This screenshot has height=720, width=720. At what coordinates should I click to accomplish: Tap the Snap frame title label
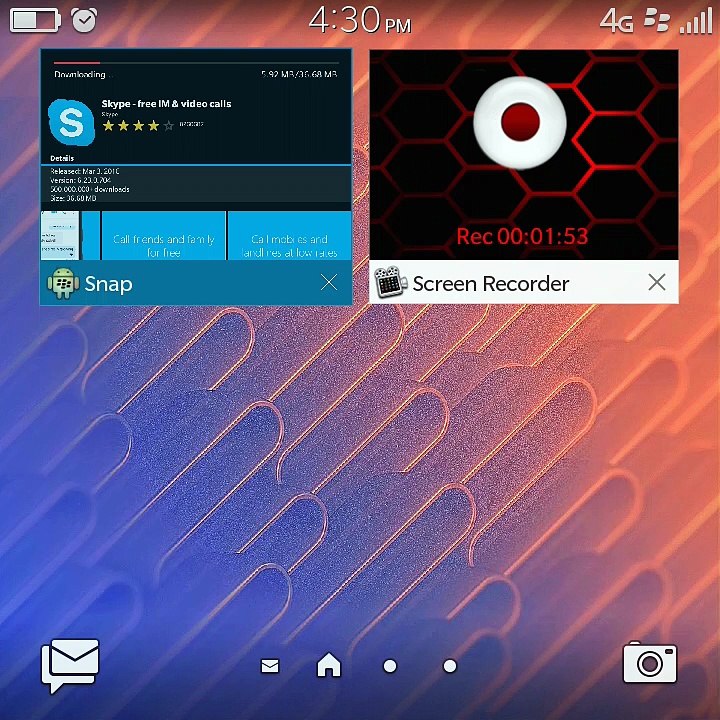[108, 284]
